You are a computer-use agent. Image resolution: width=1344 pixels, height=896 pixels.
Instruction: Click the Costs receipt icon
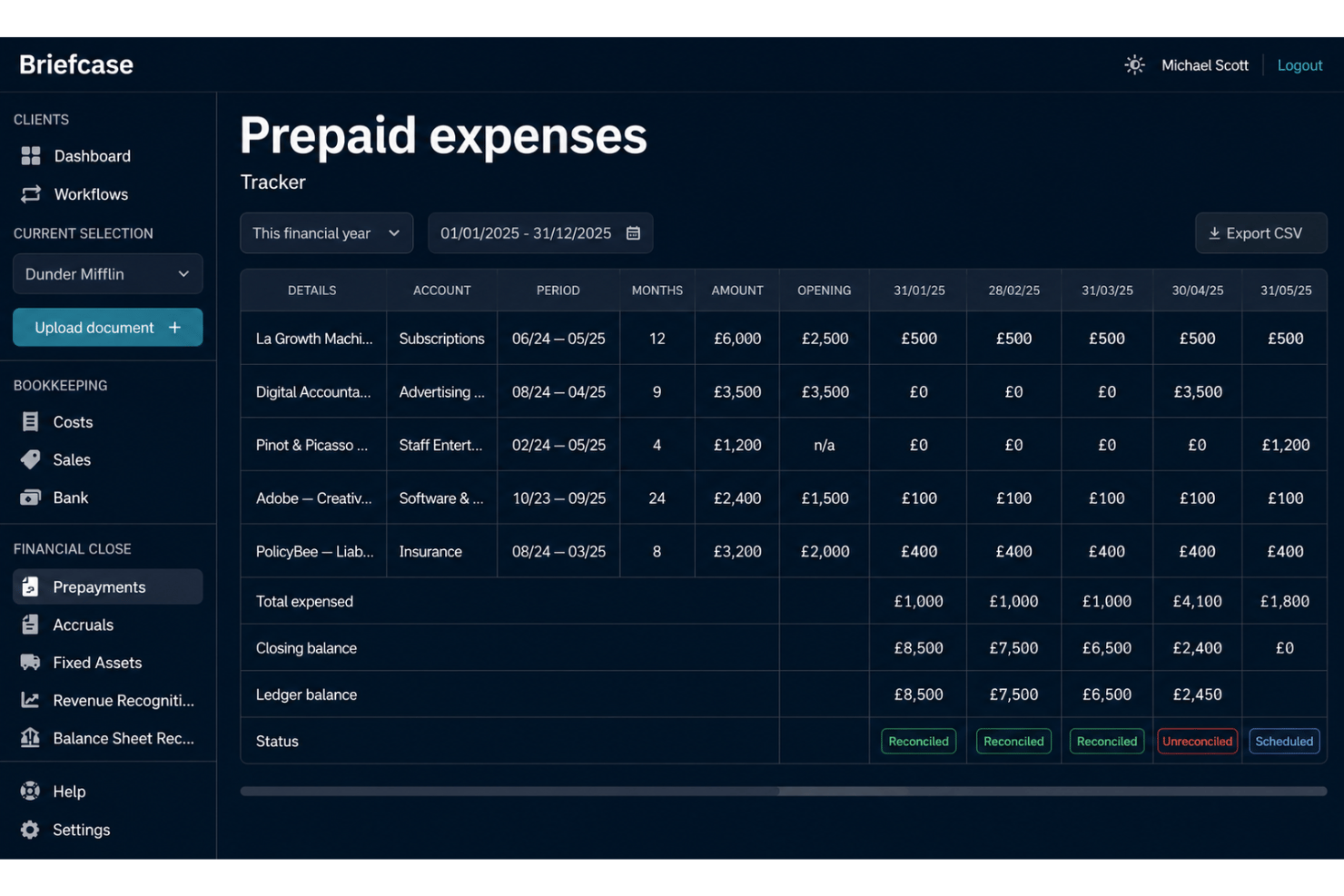[30, 422]
